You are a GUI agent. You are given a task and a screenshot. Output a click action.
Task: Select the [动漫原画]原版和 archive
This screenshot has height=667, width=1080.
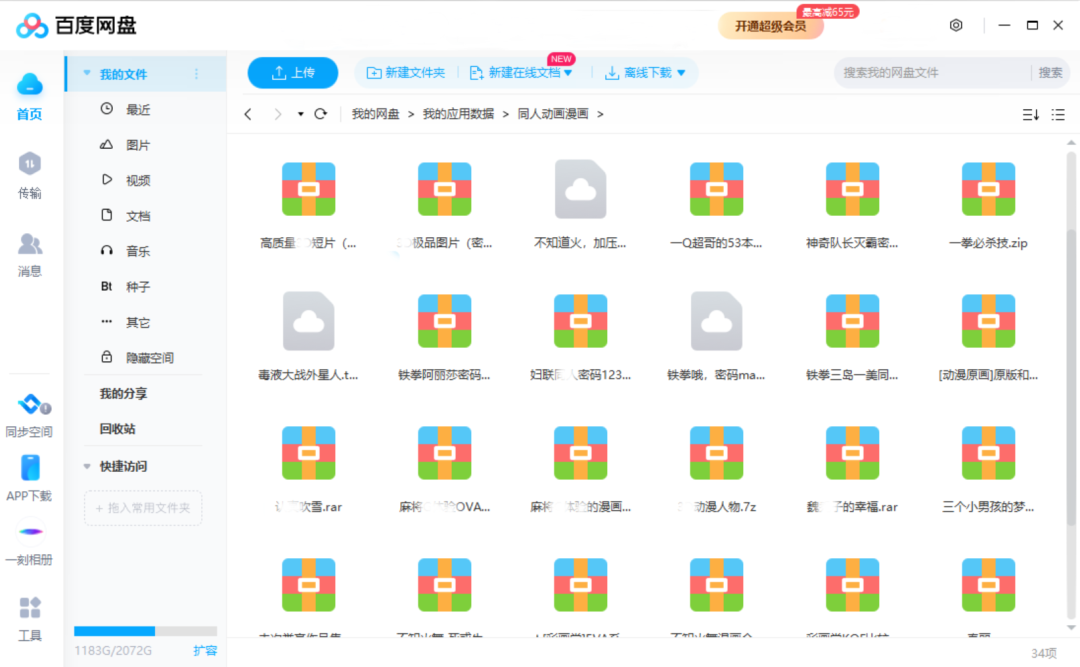[988, 337]
